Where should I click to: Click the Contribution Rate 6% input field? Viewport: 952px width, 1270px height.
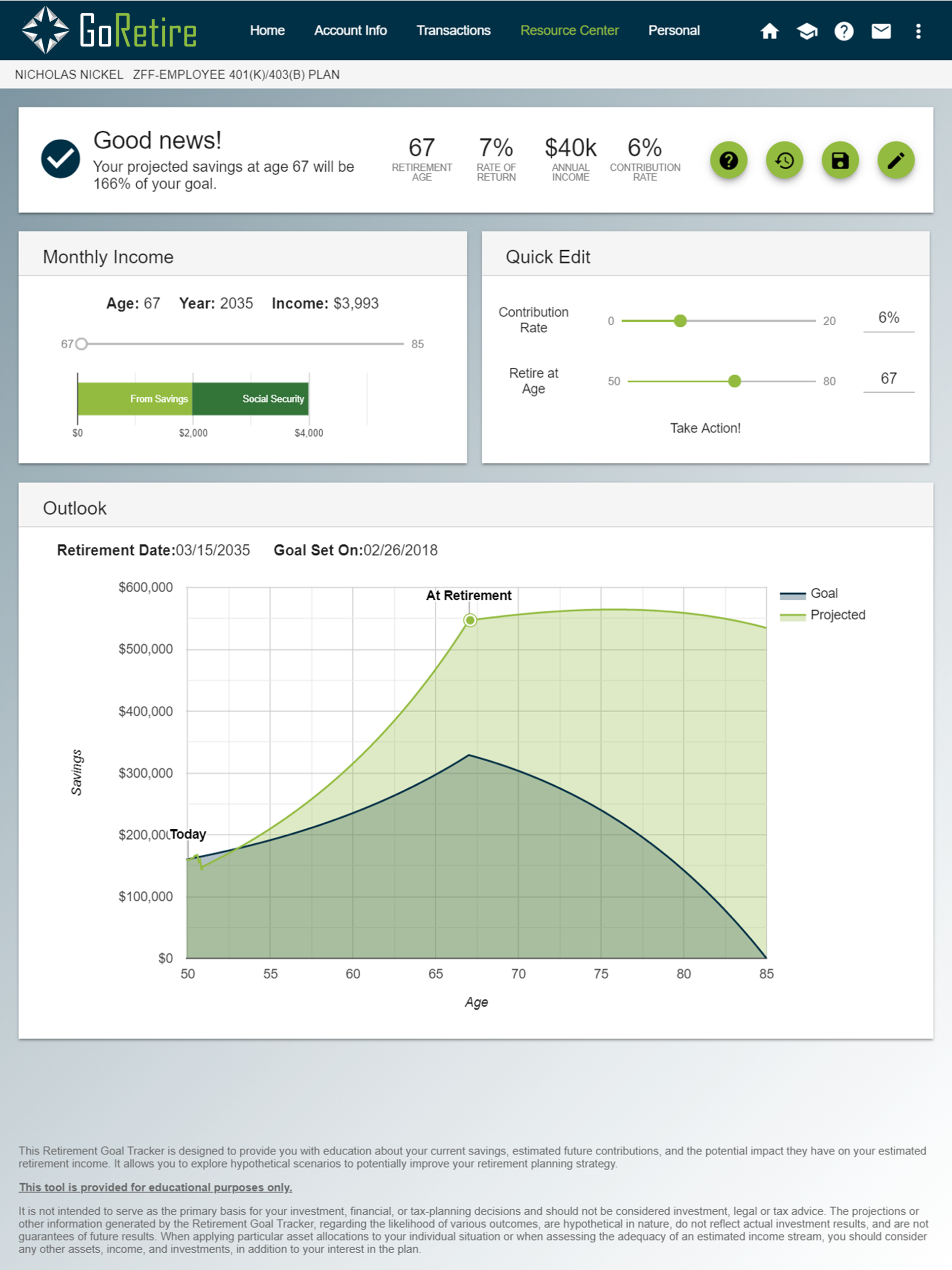pyautogui.click(x=888, y=319)
